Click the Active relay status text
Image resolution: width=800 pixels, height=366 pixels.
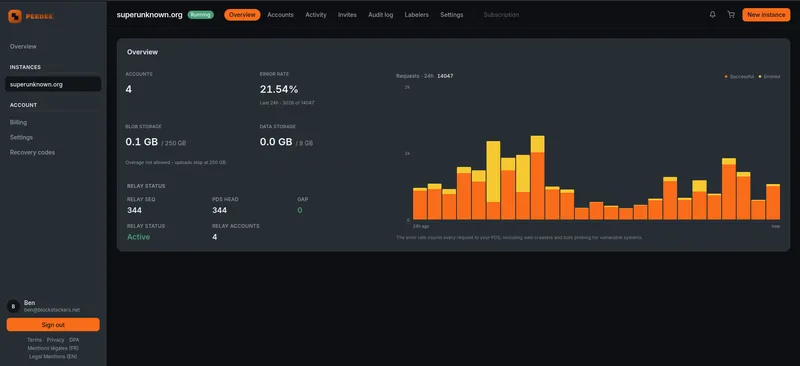coord(139,237)
